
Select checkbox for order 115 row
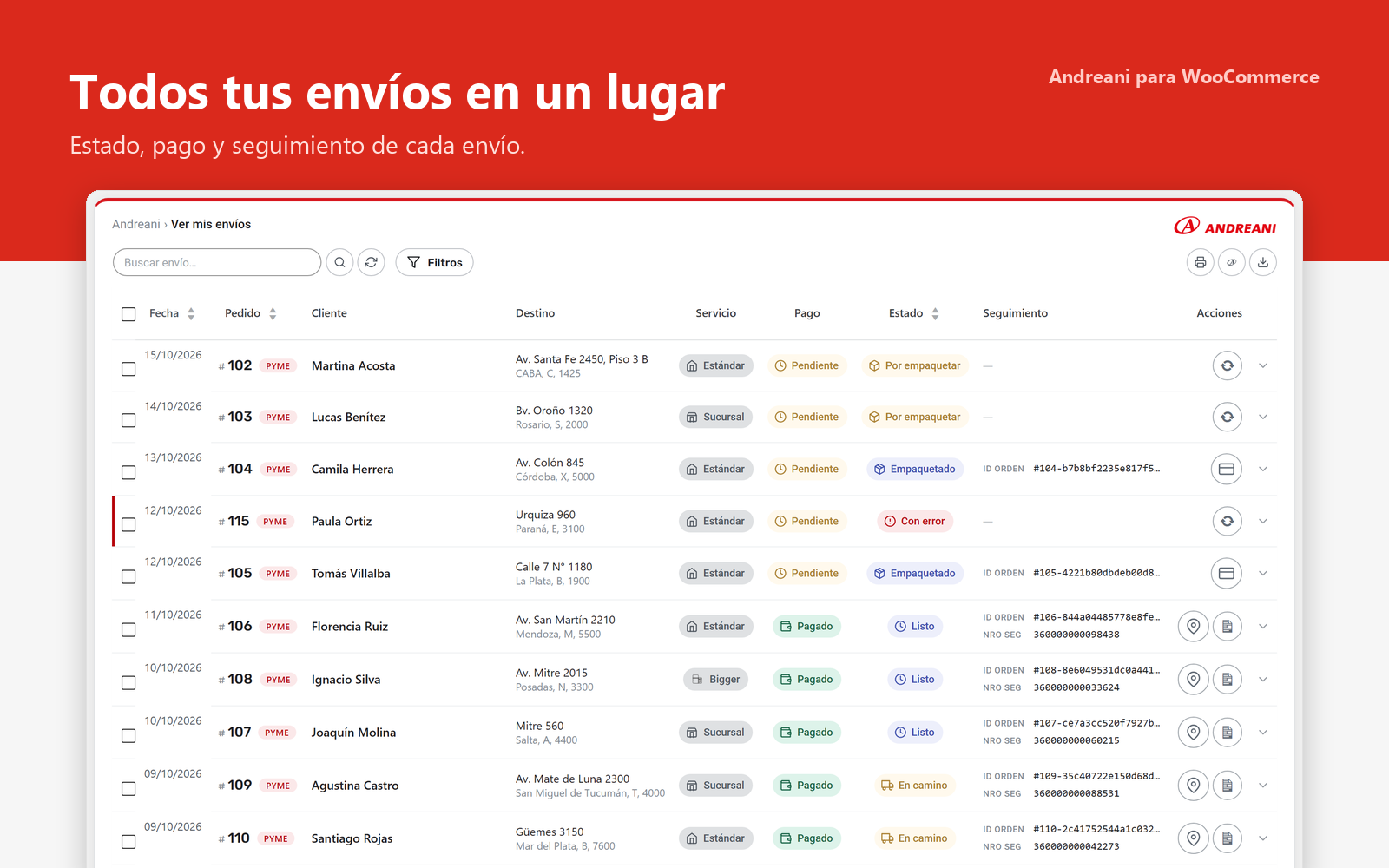[128, 524]
